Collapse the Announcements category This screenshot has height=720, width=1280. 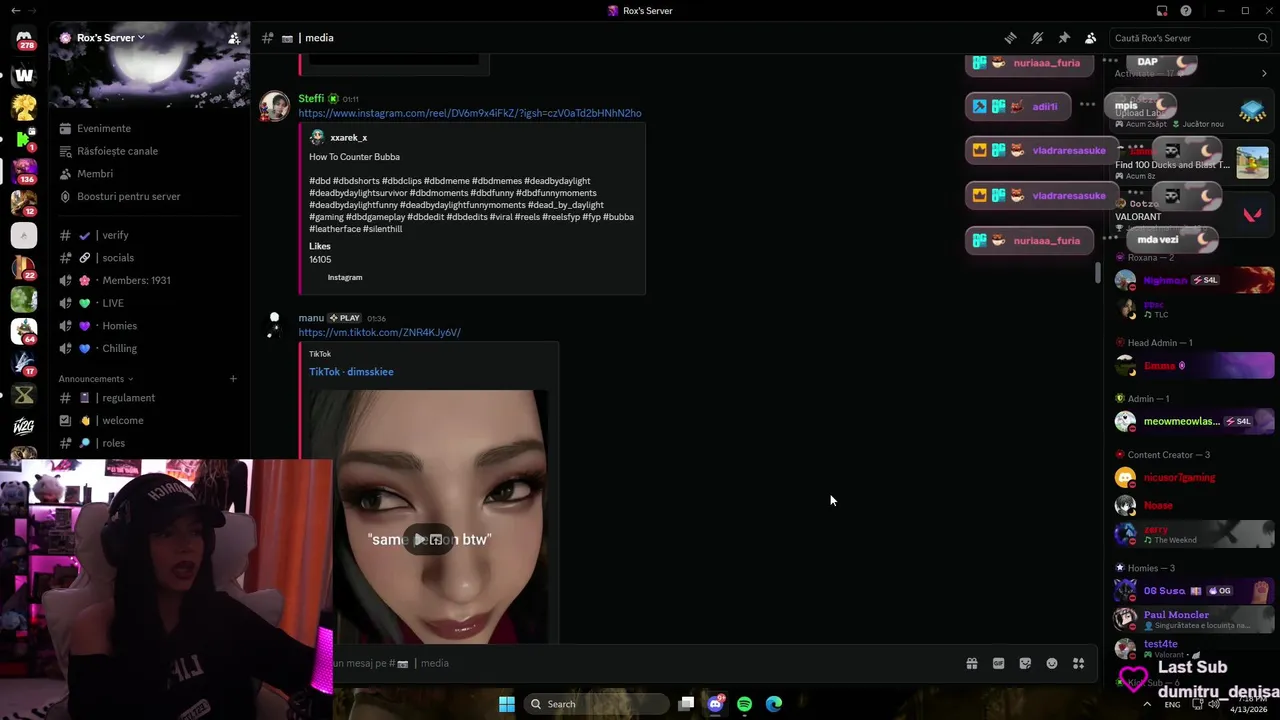coord(95,379)
